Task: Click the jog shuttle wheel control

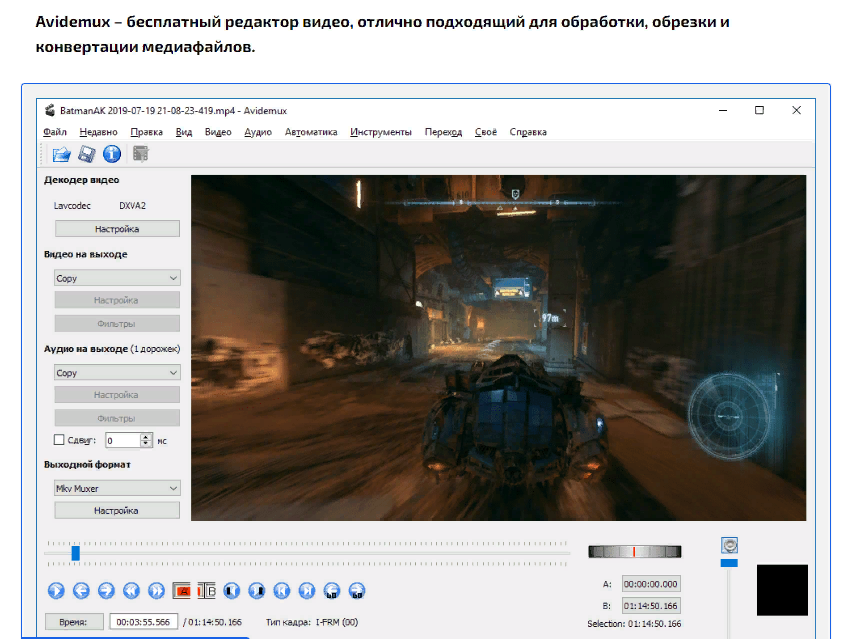Action: point(634,552)
